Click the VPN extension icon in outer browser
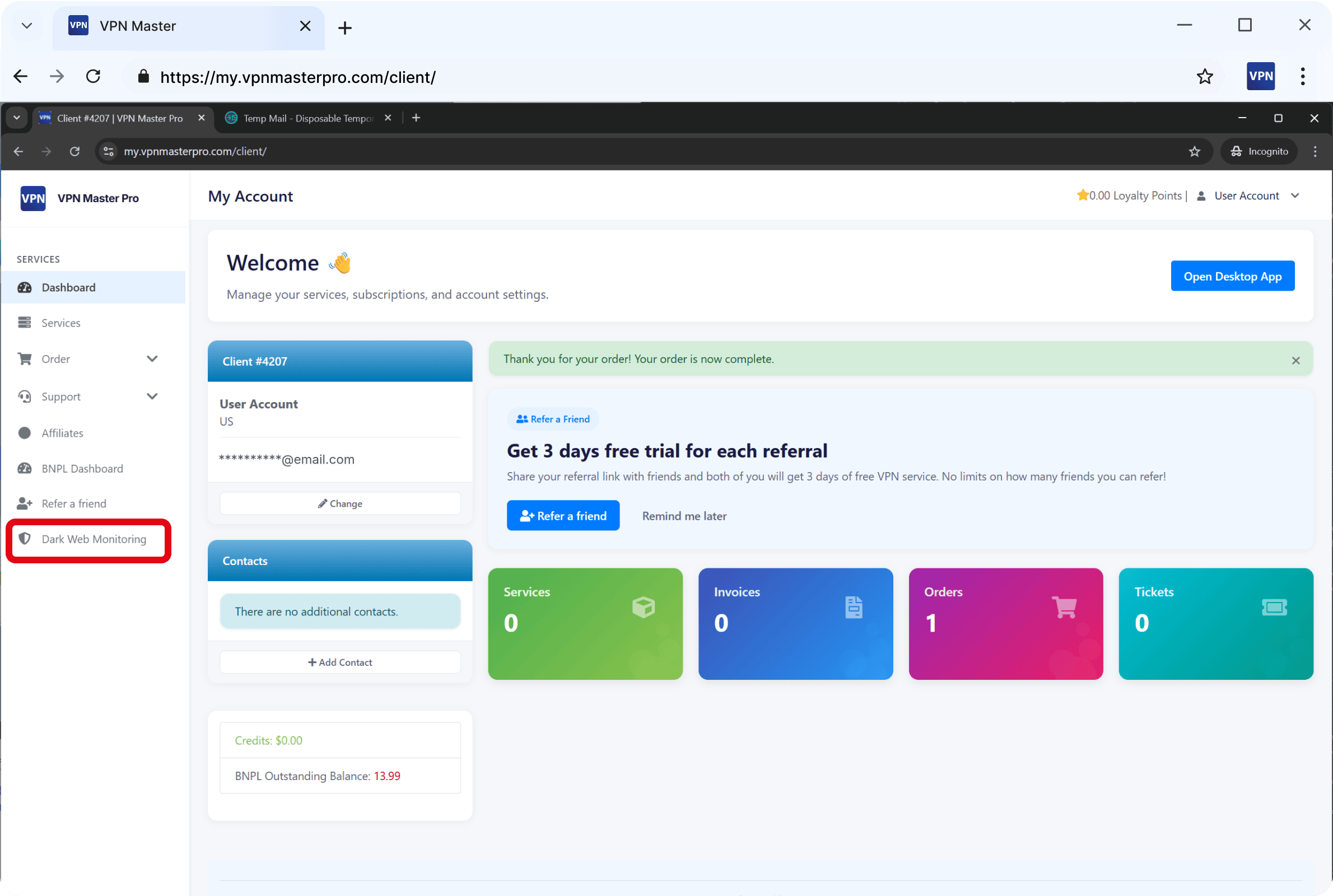 [x=1260, y=76]
